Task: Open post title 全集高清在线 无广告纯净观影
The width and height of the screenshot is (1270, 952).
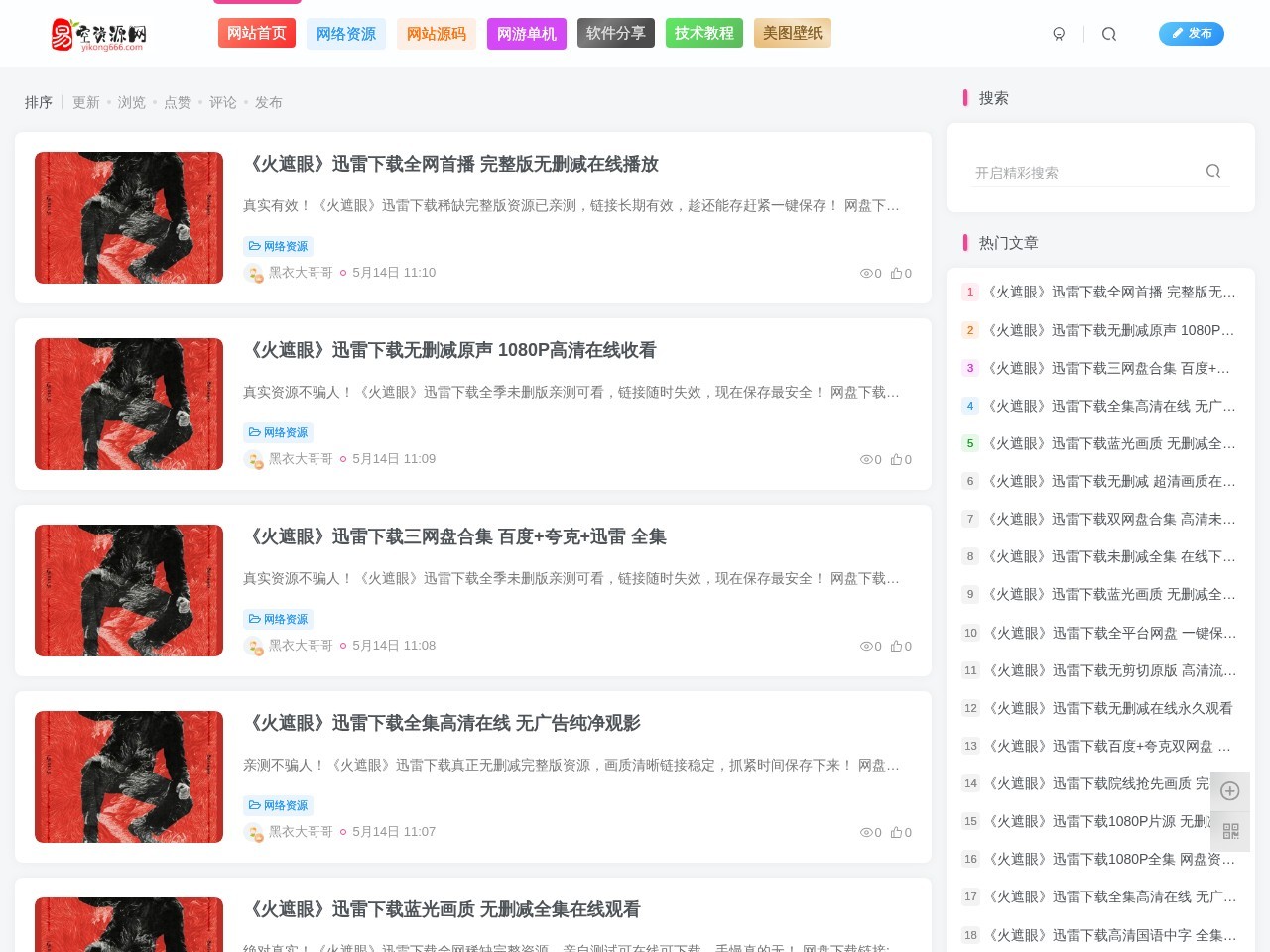Action: coord(442,723)
